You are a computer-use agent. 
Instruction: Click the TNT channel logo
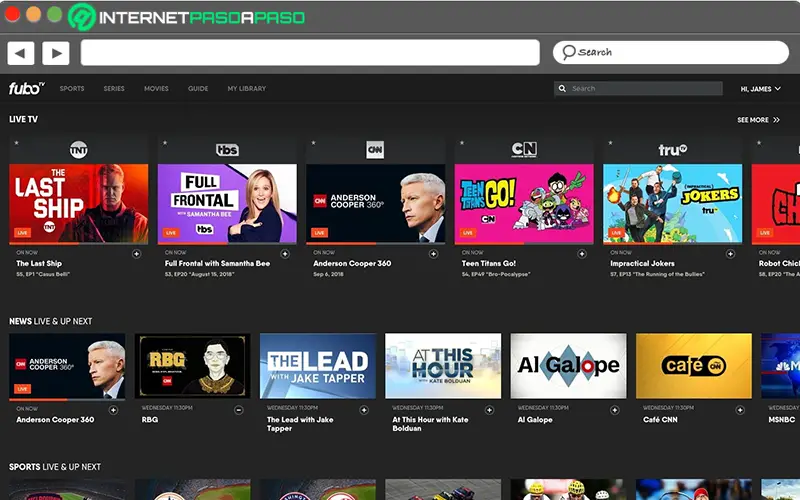[79, 149]
